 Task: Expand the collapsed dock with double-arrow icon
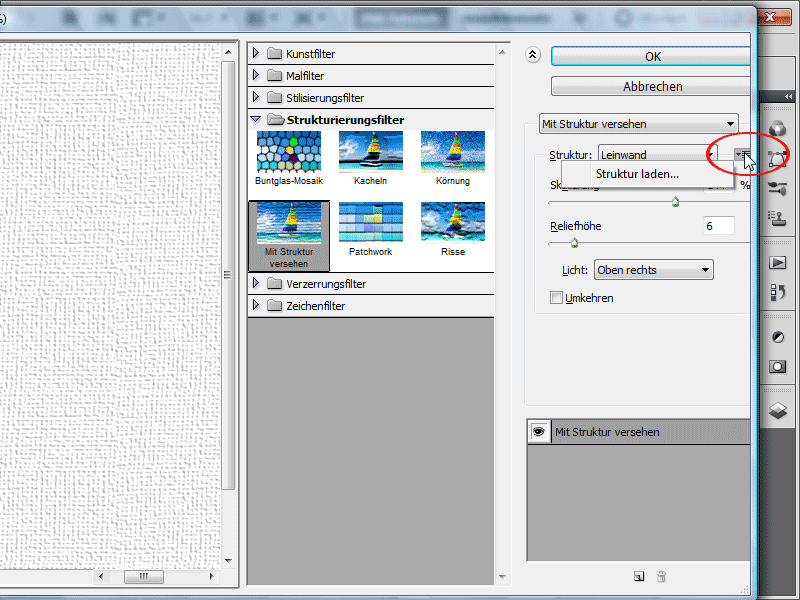point(788,96)
